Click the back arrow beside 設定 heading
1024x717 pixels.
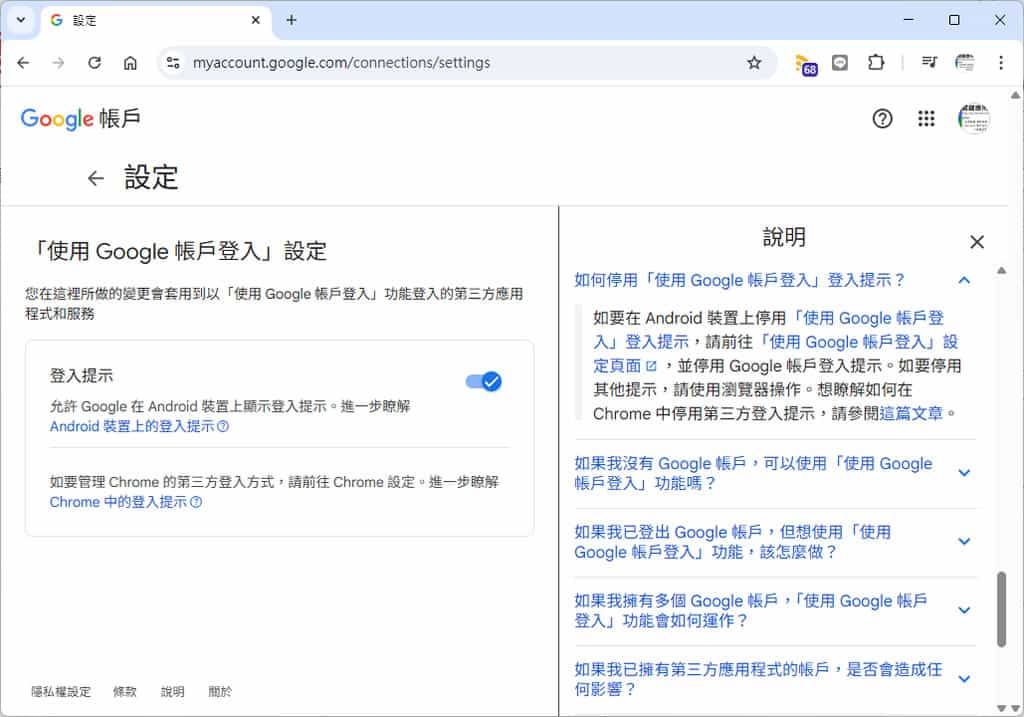pyautogui.click(x=96, y=178)
